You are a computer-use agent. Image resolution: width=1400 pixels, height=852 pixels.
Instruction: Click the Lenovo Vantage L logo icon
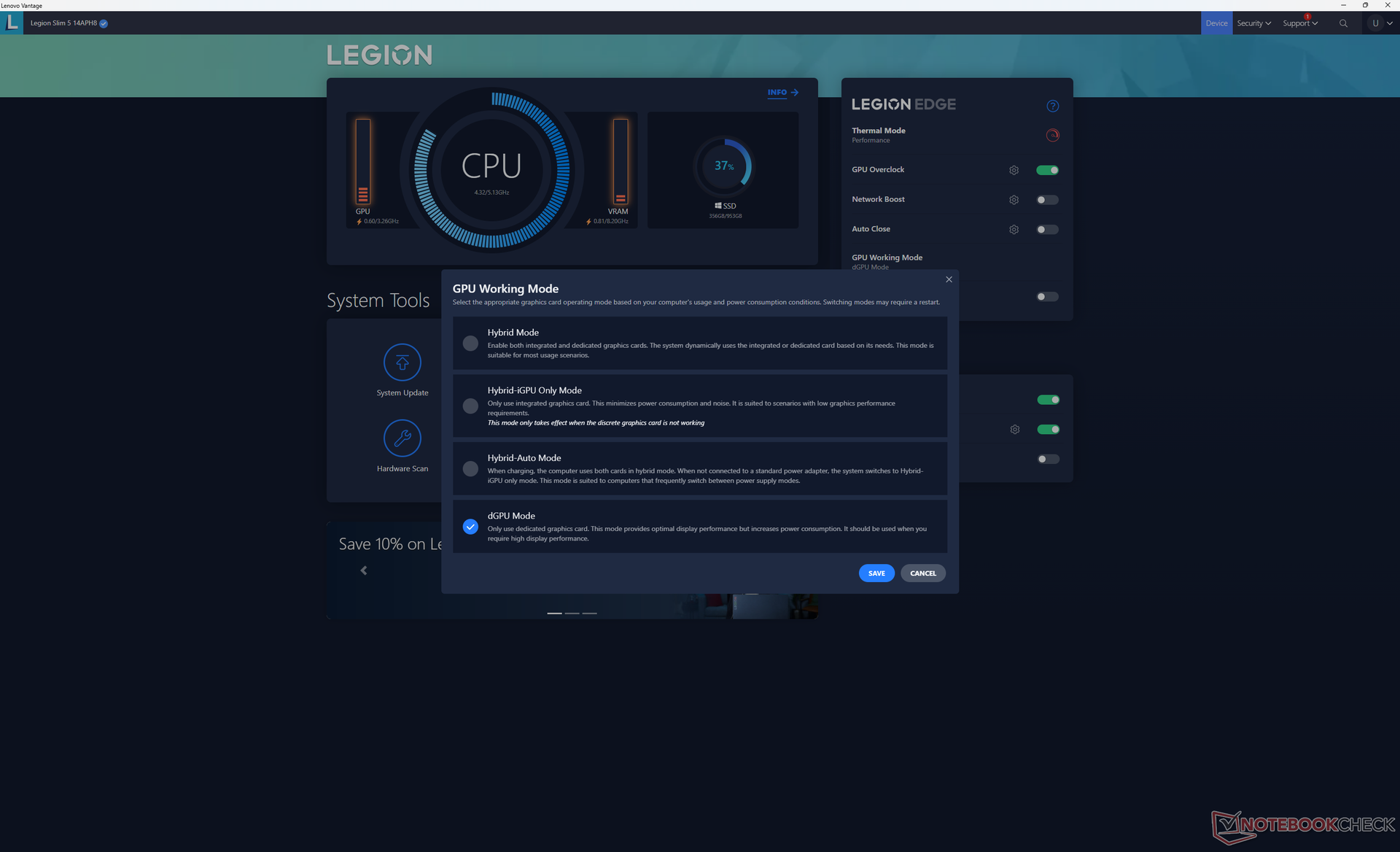(x=12, y=23)
